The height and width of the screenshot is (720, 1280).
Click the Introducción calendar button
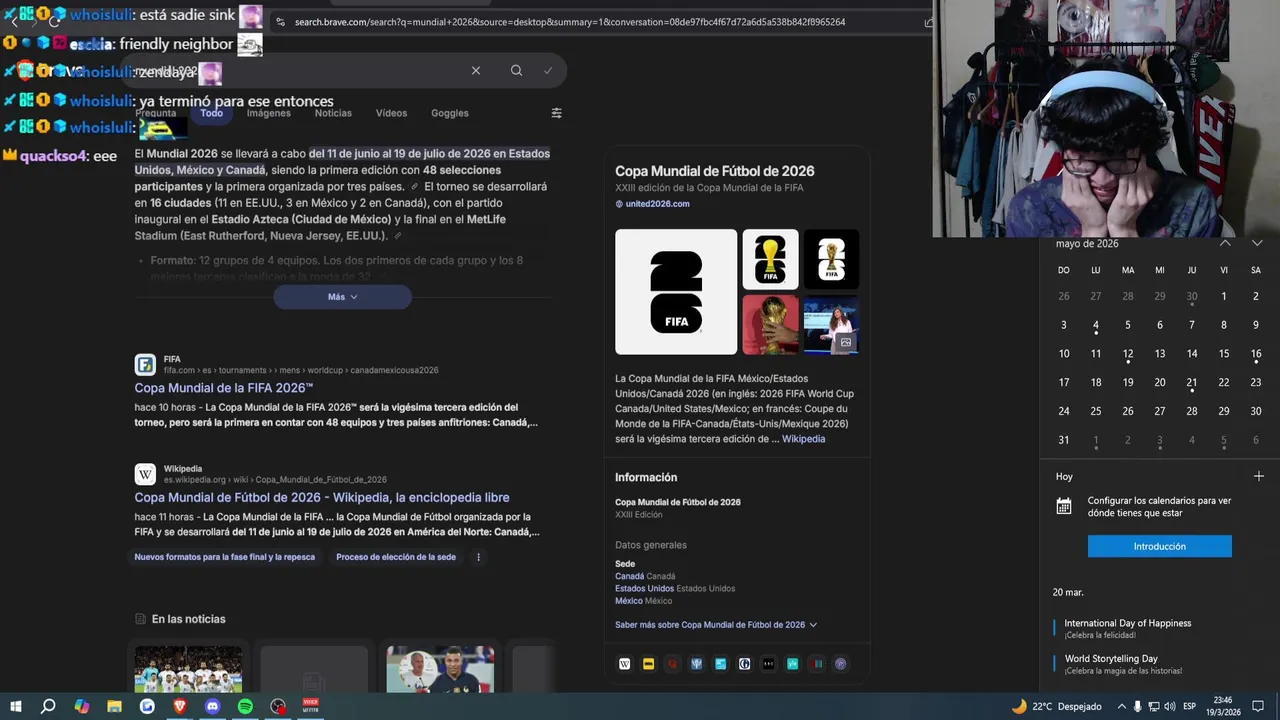click(1160, 546)
